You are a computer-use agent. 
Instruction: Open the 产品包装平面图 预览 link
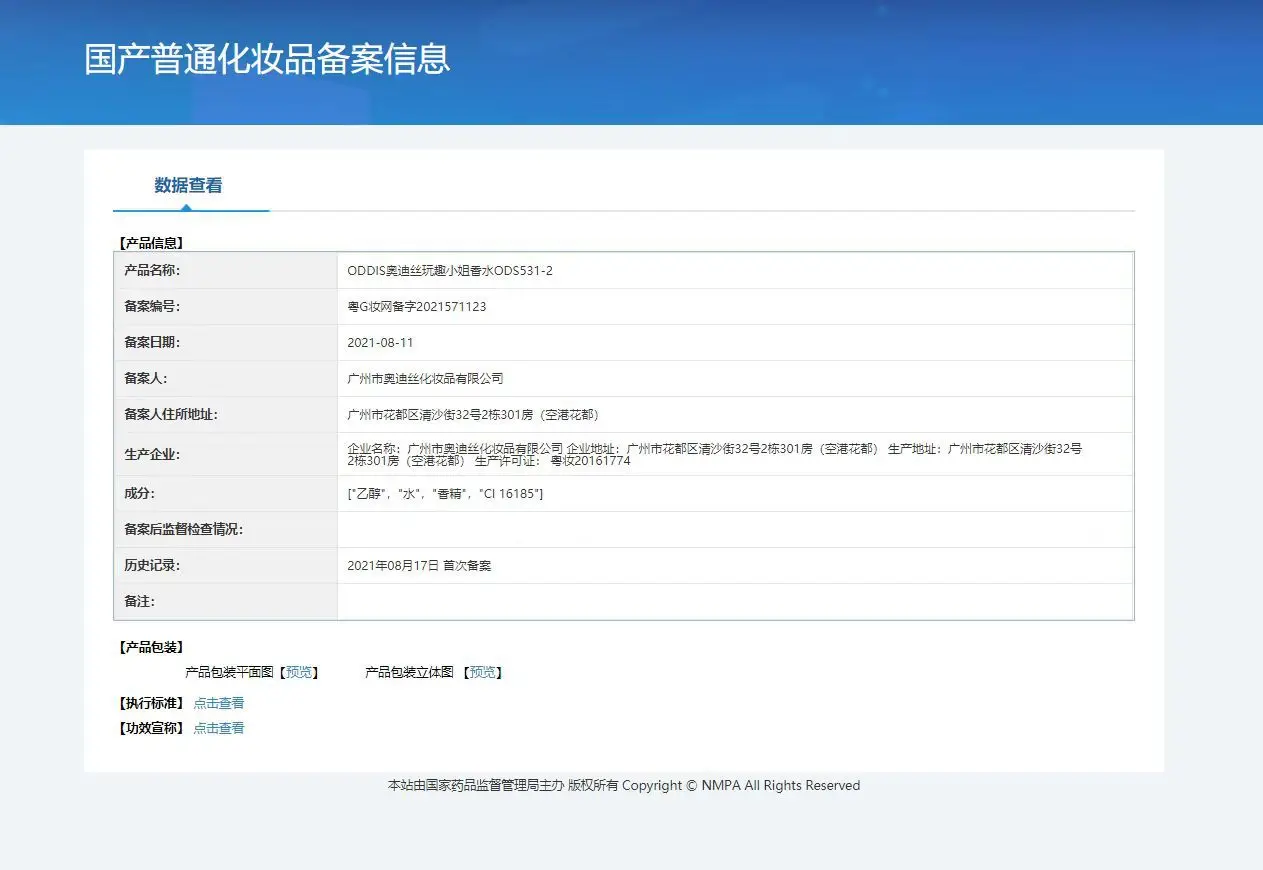tap(298, 672)
